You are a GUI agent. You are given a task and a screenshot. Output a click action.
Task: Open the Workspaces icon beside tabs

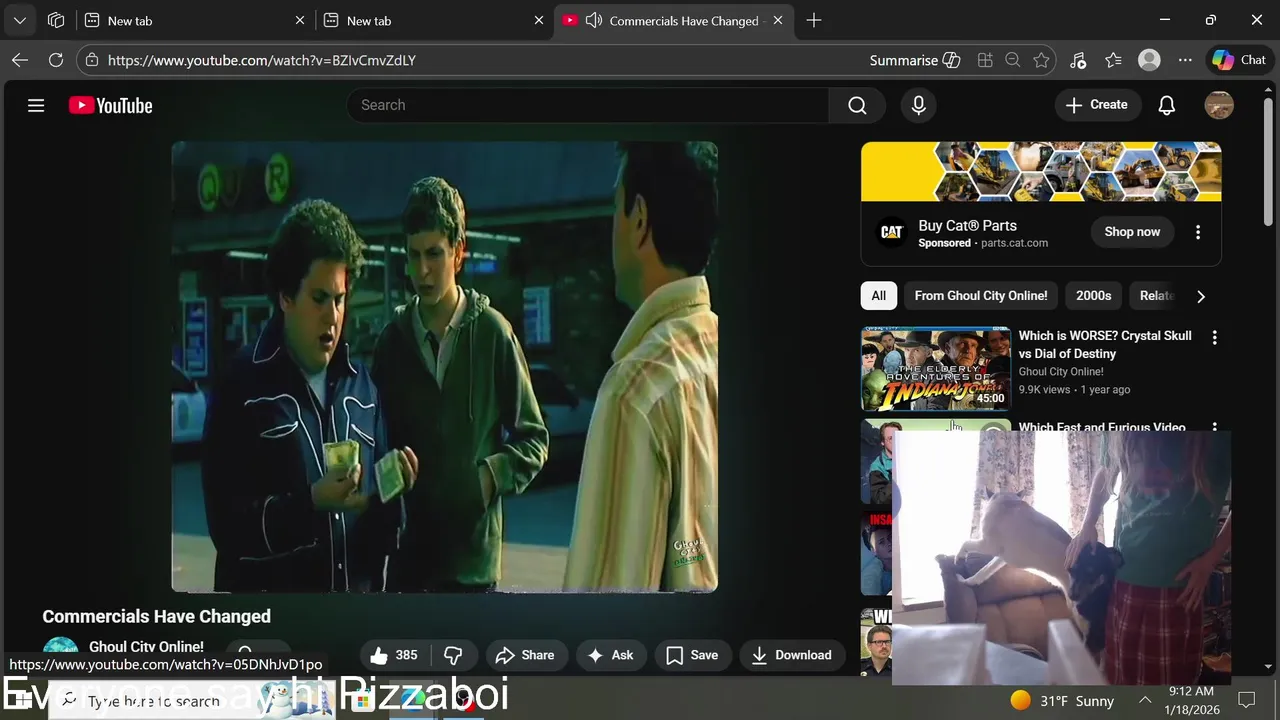(x=56, y=20)
